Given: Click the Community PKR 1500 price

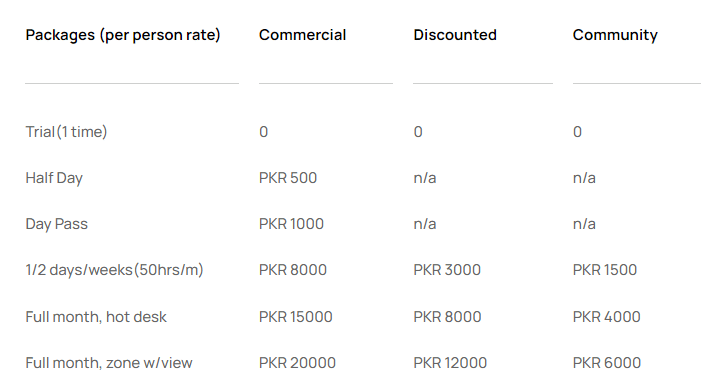Looking at the screenshot, I should point(605,270).
